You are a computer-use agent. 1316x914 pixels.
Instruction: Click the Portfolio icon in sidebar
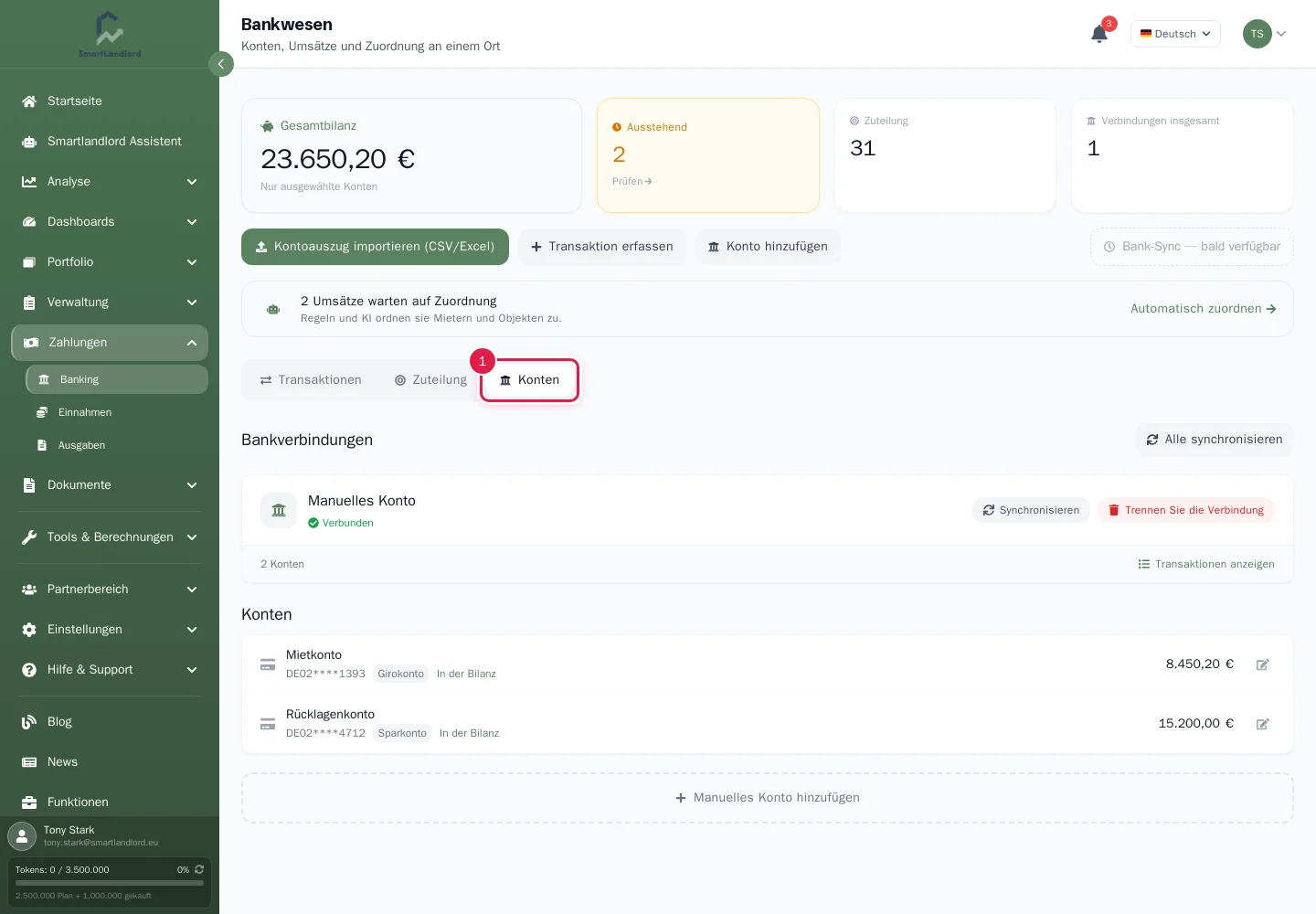(x=29, y=262)
